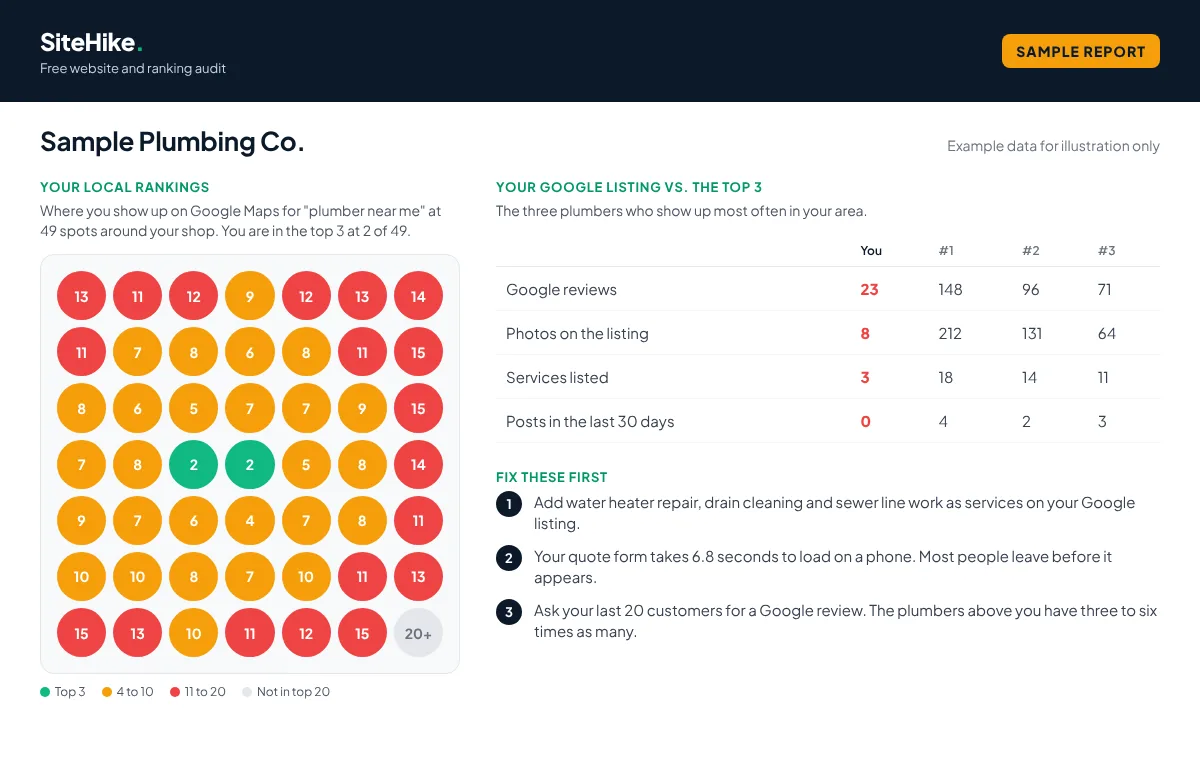Viewport: 1200px width, 760px height.
Task: Click the 64 photos value
Action: click(x=1107, y=334)
